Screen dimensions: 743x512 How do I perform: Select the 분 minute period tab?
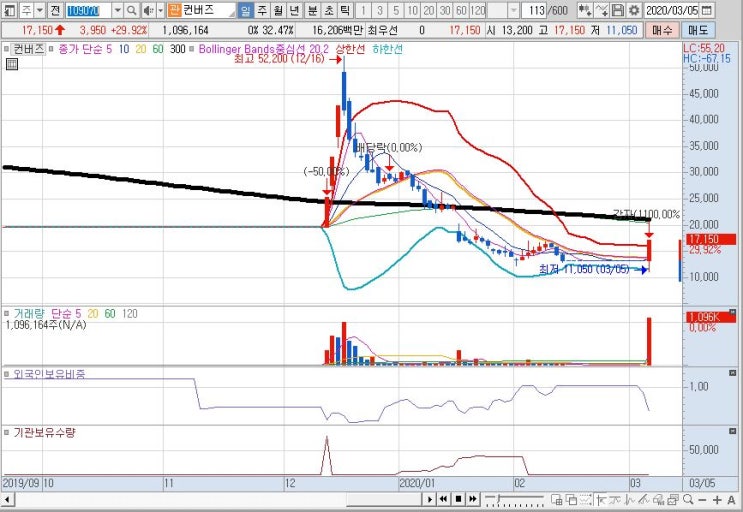(312, 10)
